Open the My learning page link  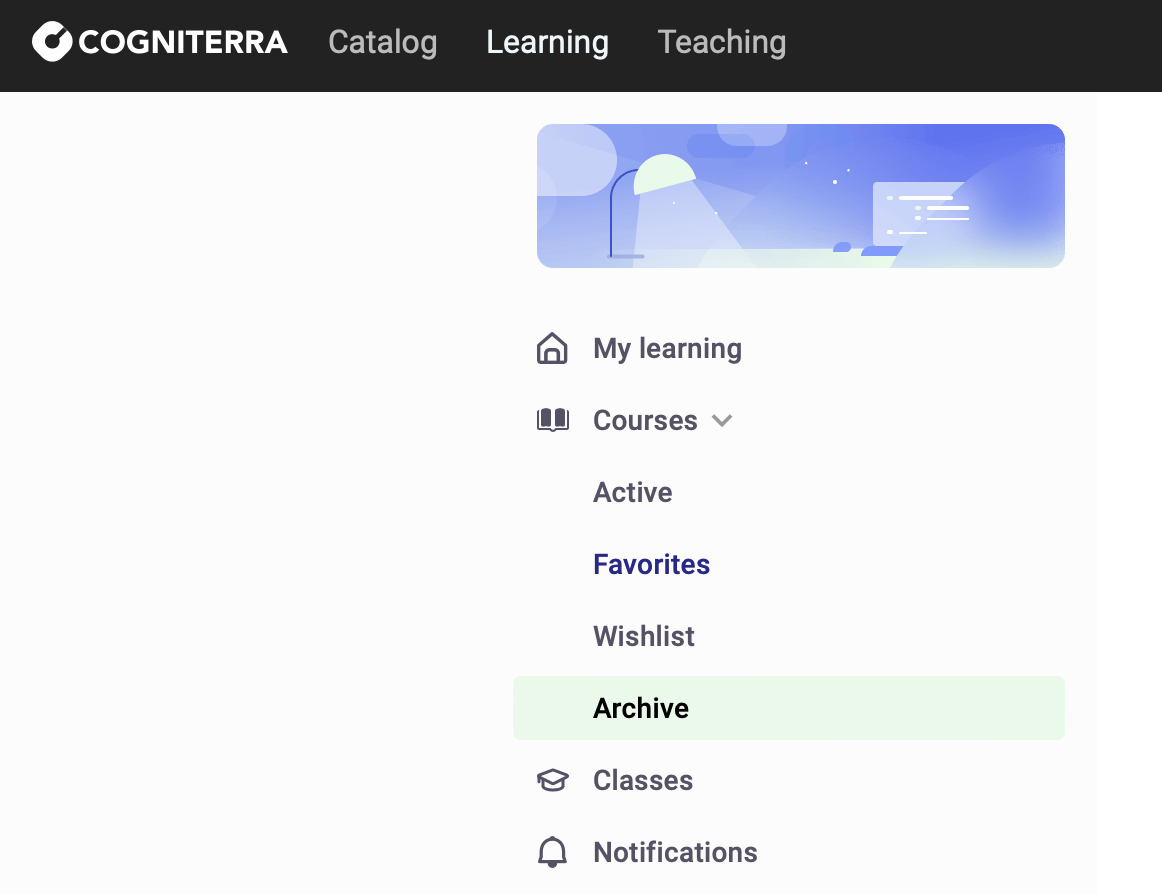click(x=667, y=349)
